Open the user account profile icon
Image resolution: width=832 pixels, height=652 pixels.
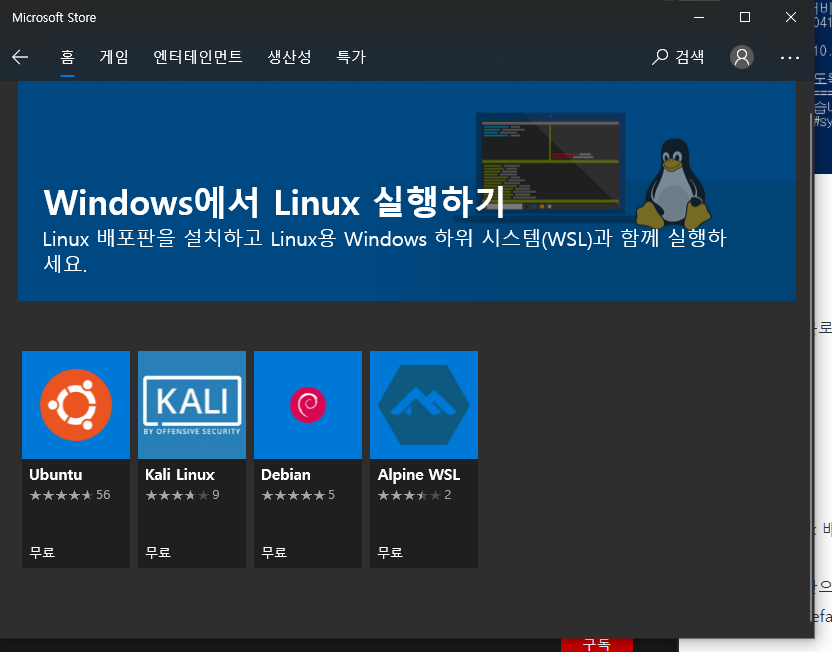[x=742, y=57]
